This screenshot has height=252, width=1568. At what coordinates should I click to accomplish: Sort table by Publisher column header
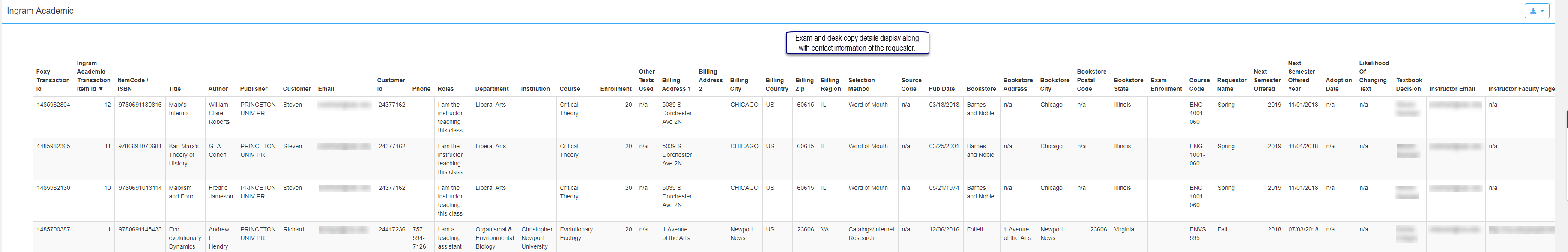tap(254, 89)
